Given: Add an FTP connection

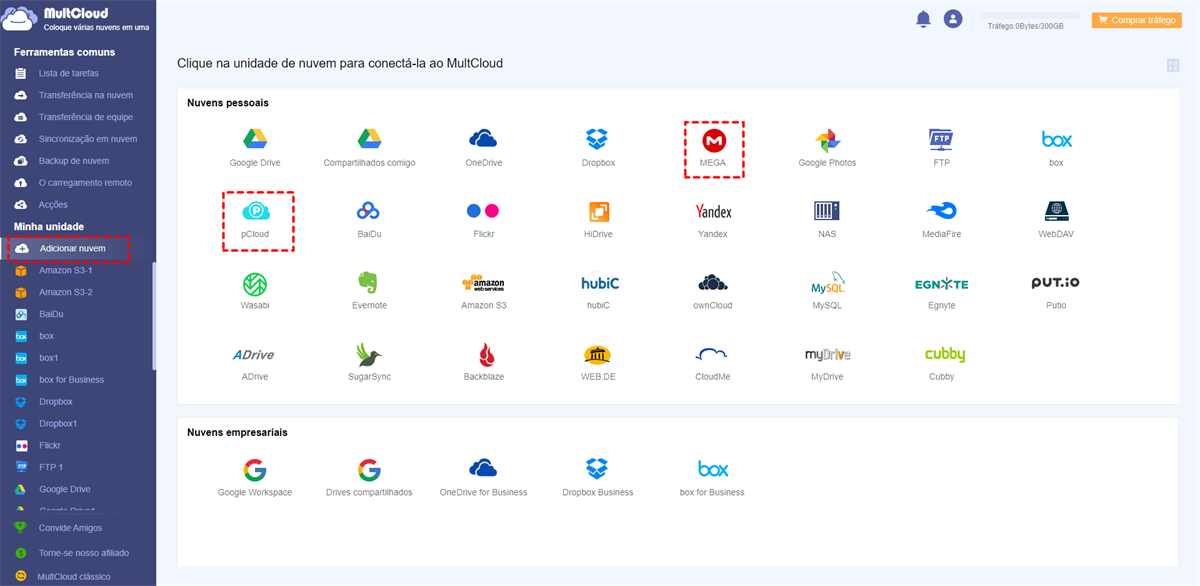Looking at the screenshot, I should [941, 147].
